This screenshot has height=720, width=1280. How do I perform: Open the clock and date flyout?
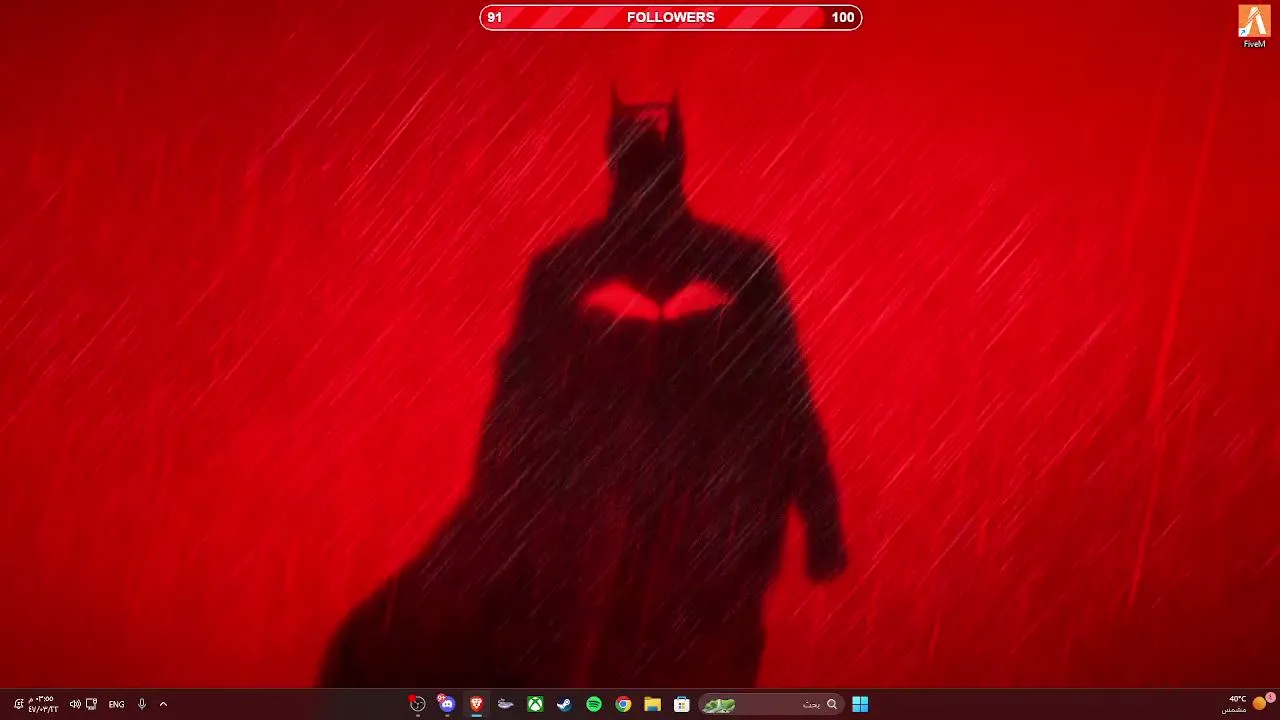pyautogui.click(x=42, y=704)
